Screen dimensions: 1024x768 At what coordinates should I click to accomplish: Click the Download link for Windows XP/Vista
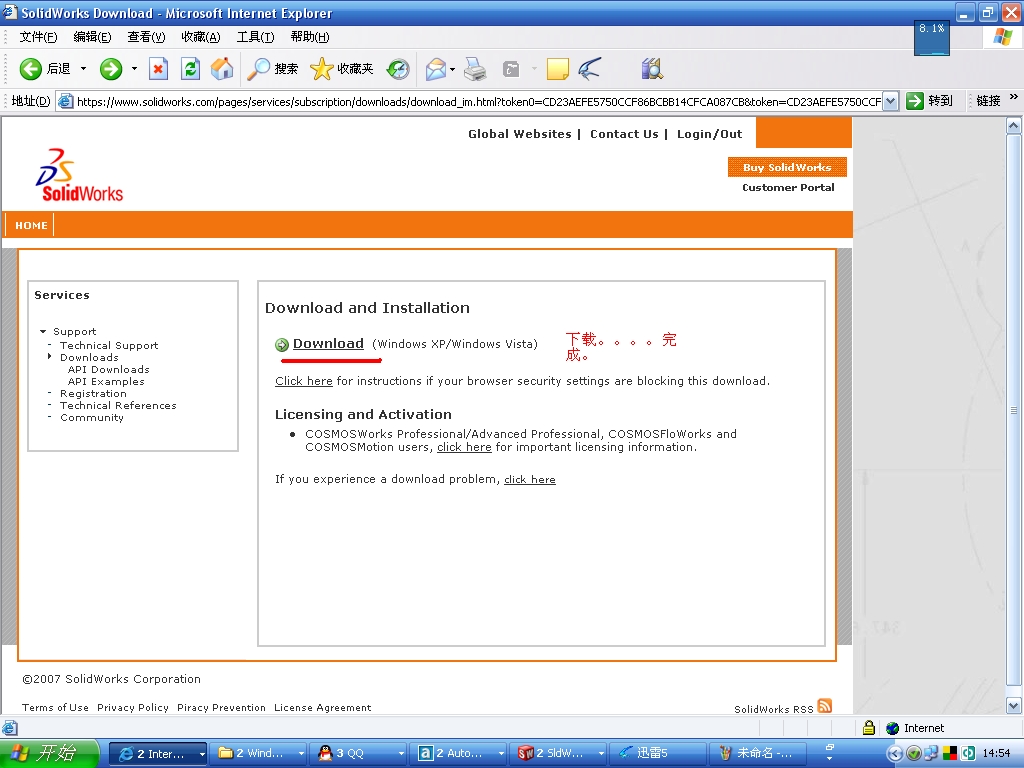click(328, 344)
